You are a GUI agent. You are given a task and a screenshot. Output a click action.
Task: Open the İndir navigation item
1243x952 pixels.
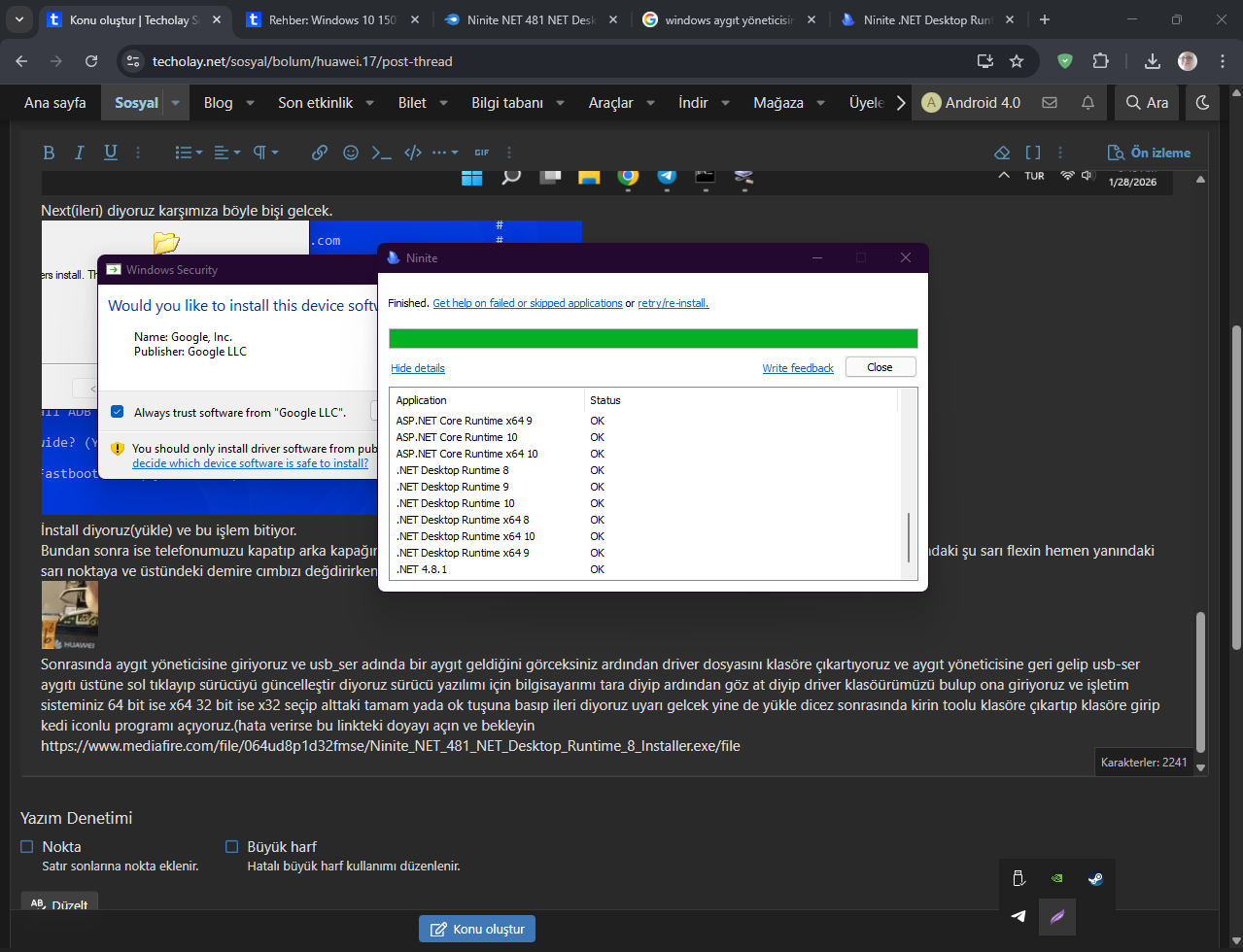[693, 103]
